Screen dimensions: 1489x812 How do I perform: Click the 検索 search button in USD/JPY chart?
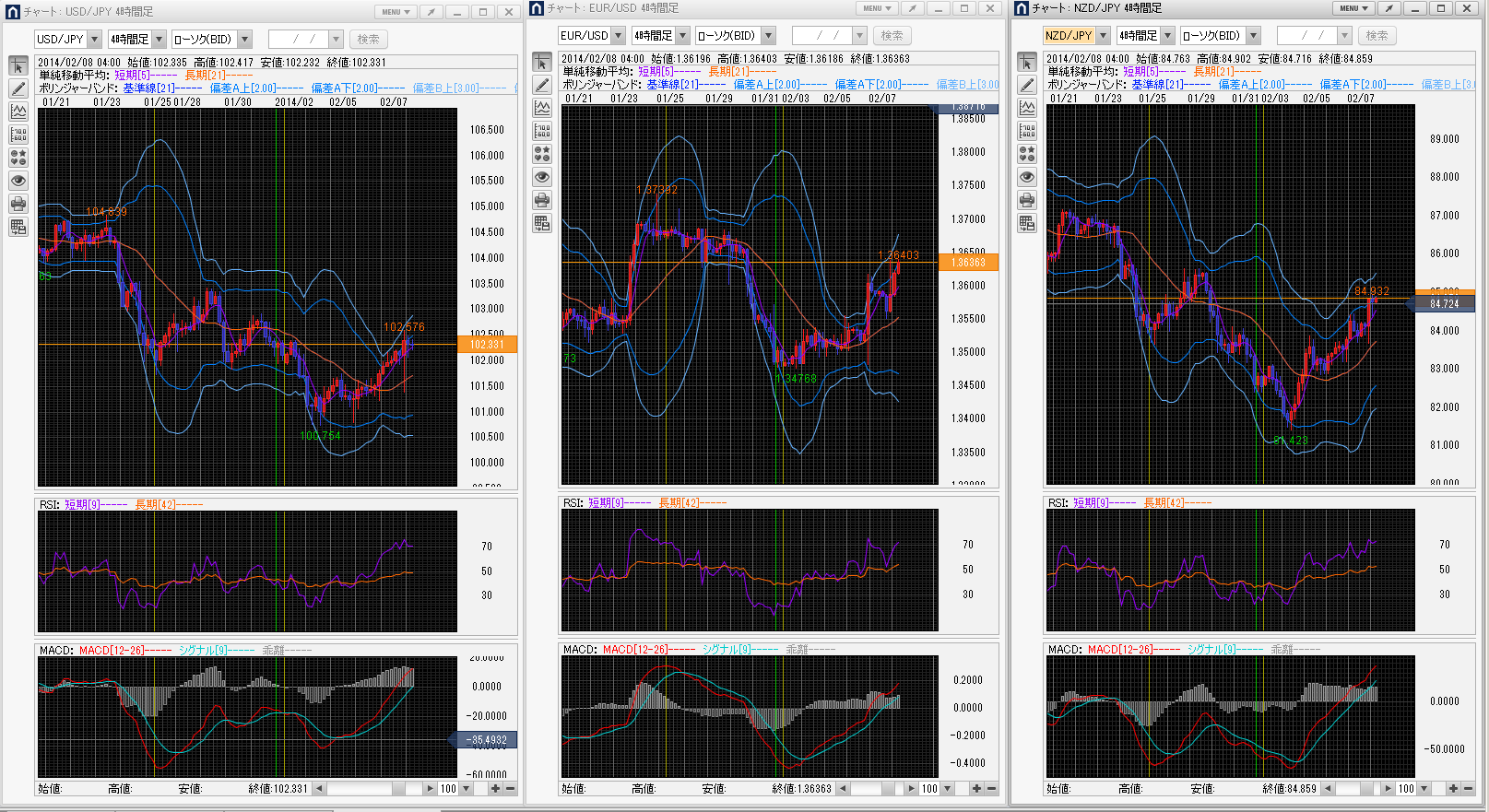pyautogui.click(x=368, y=40)
